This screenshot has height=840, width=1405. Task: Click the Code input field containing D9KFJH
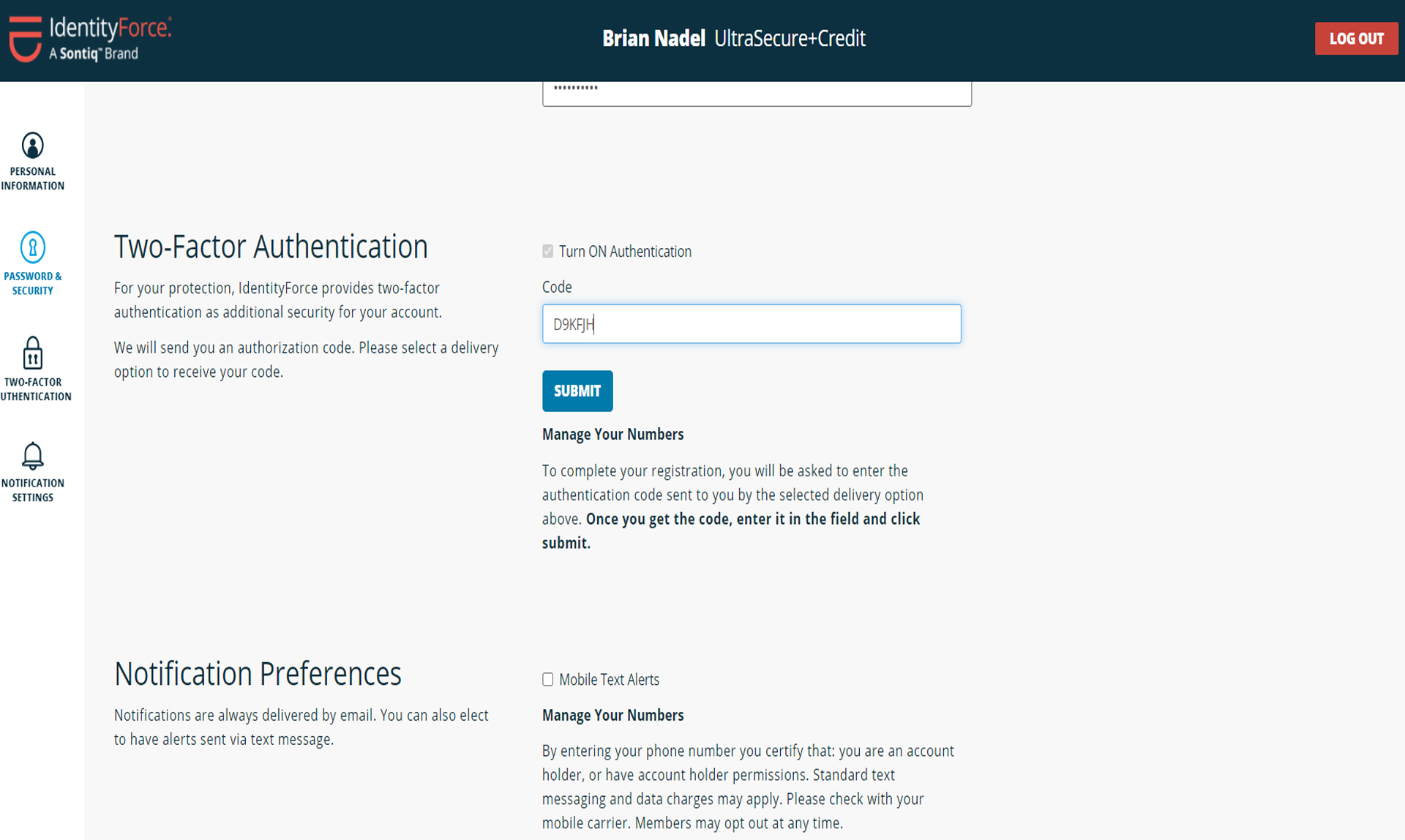[x=752, y=323]
